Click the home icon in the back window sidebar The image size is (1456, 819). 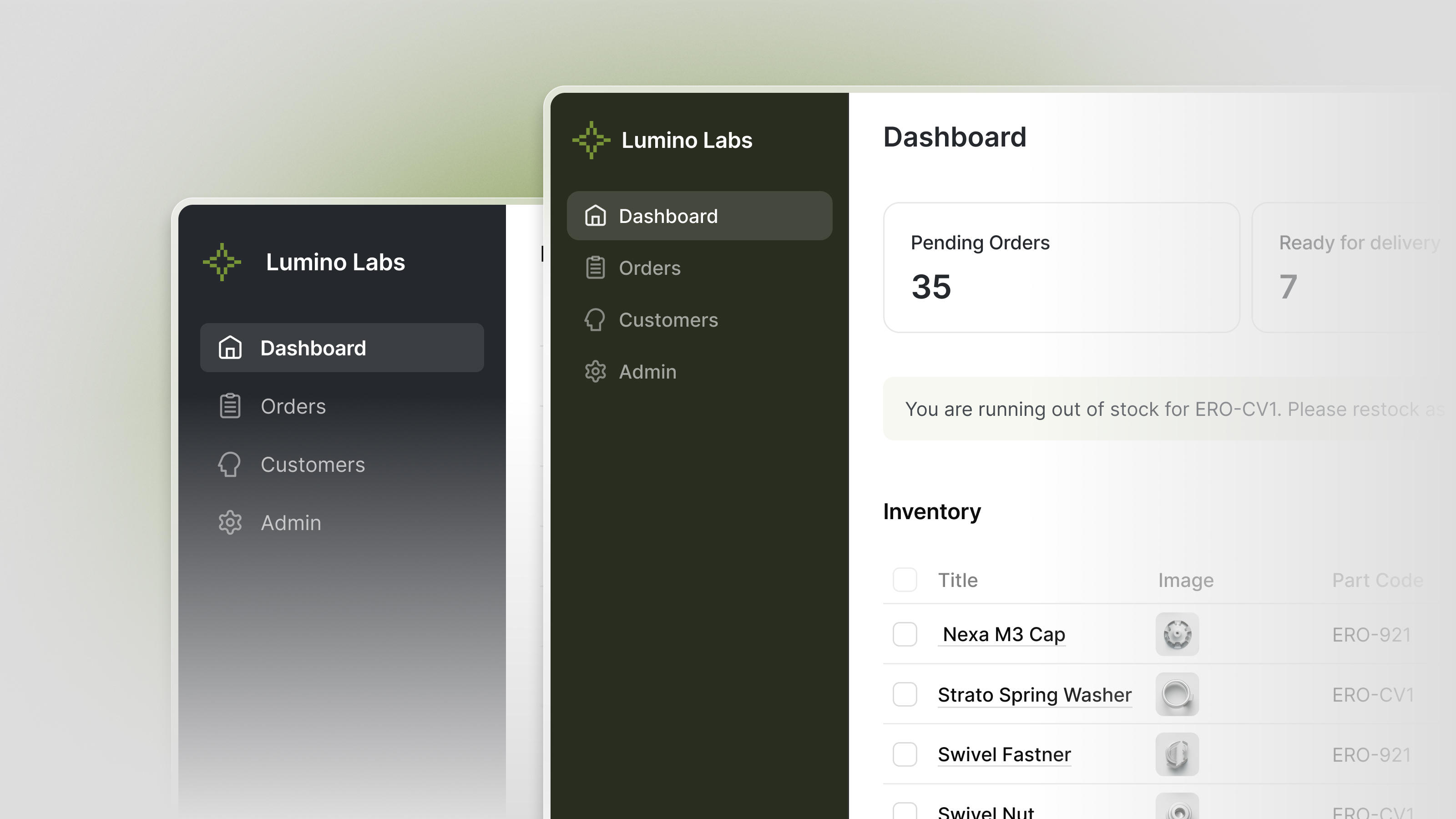point(230,348)
